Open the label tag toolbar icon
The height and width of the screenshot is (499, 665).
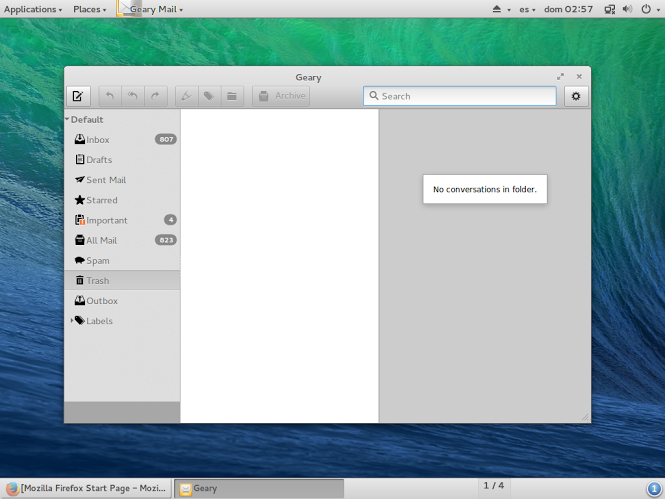tap(209, 96)
